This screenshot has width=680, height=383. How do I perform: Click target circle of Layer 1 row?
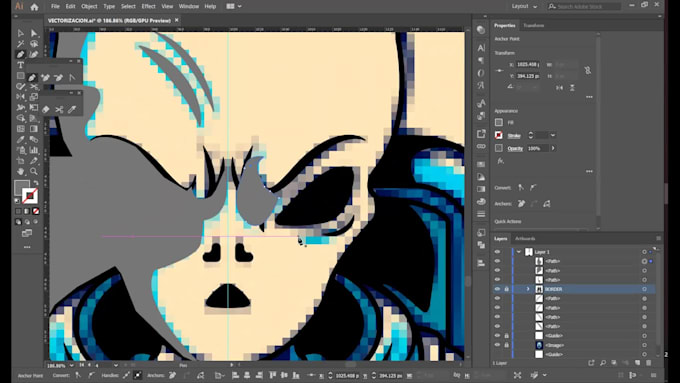click(x=644, y=252)
